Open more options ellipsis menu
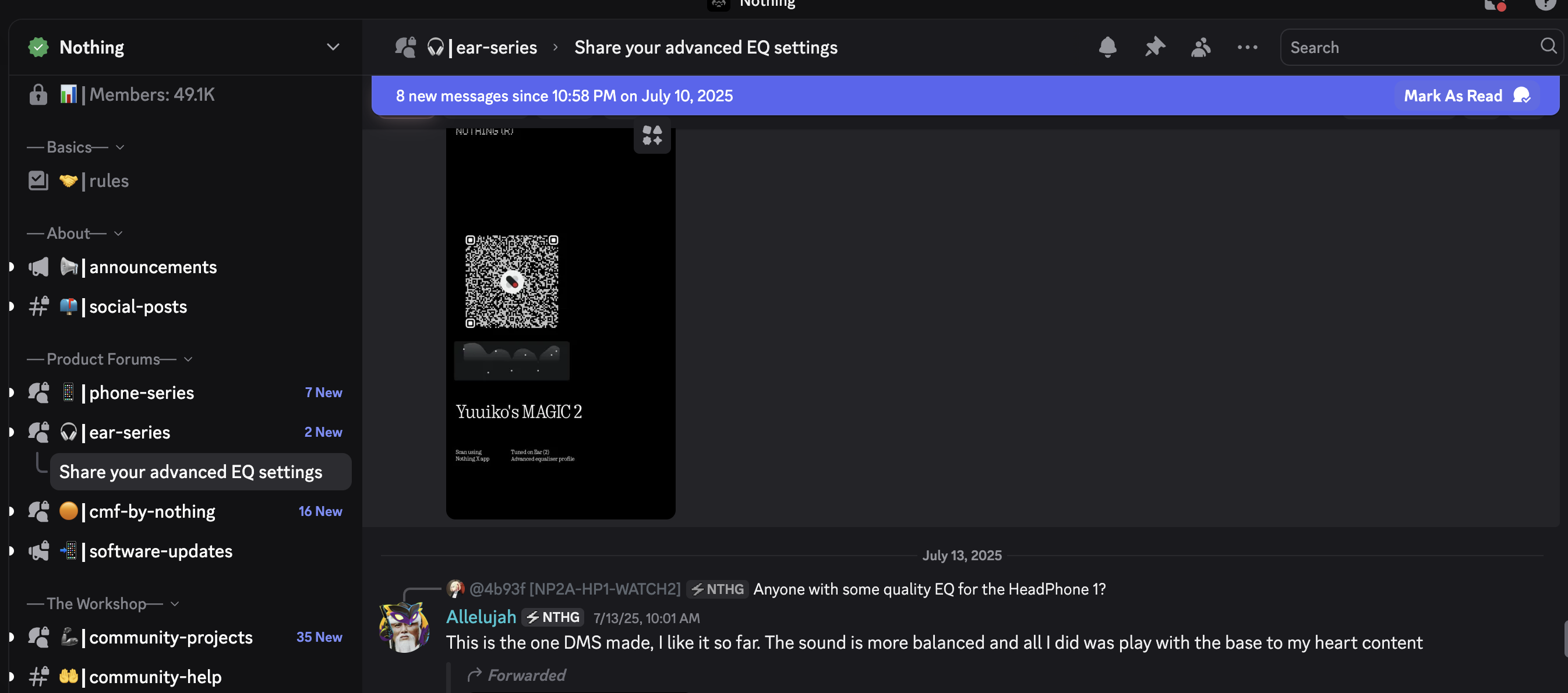Image resolution: width=1568 pixels, height=693 pixels. [x=1247, y=47]
